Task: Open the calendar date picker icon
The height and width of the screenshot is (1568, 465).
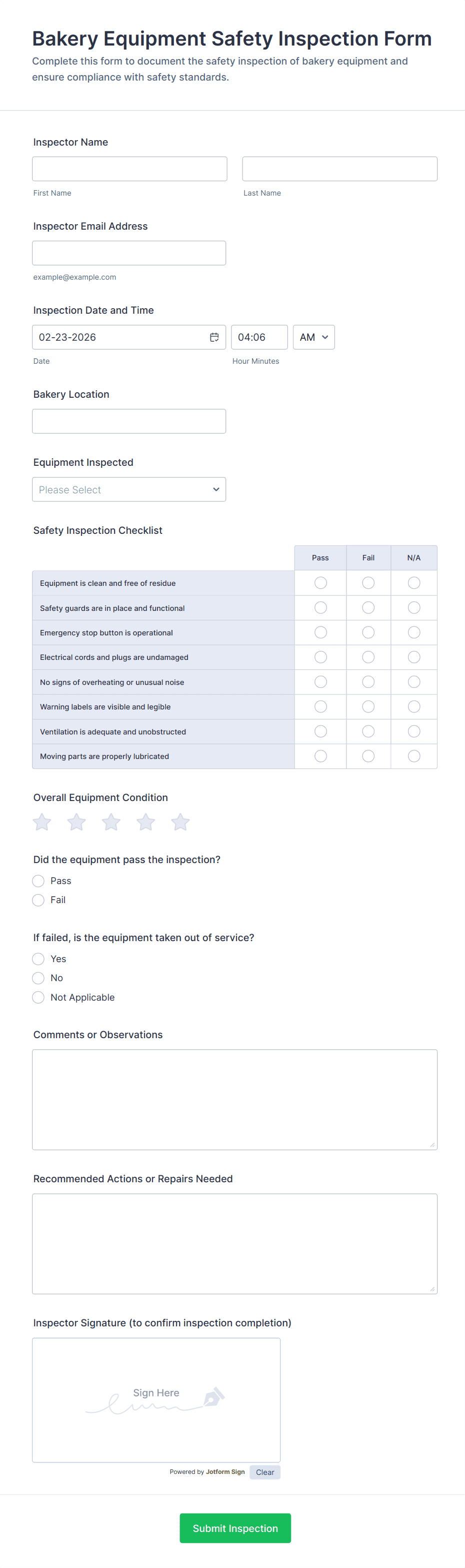Action: [214, 337]
